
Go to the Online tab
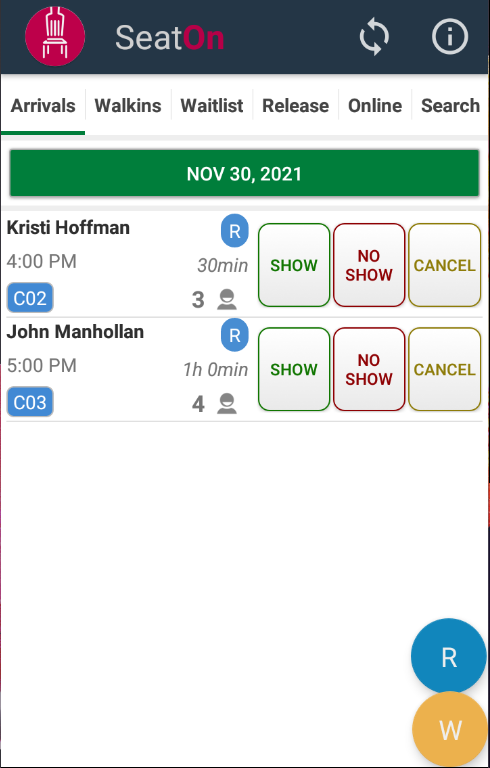pos(375,105)
